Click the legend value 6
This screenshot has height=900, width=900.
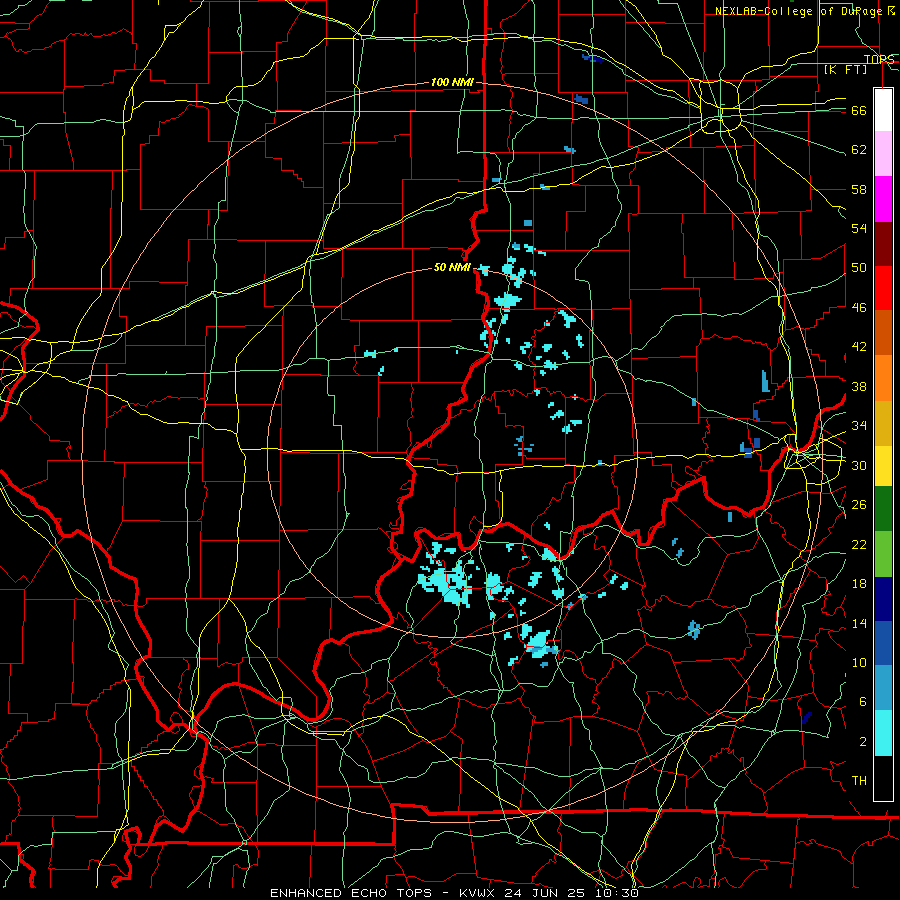[863, 702]
